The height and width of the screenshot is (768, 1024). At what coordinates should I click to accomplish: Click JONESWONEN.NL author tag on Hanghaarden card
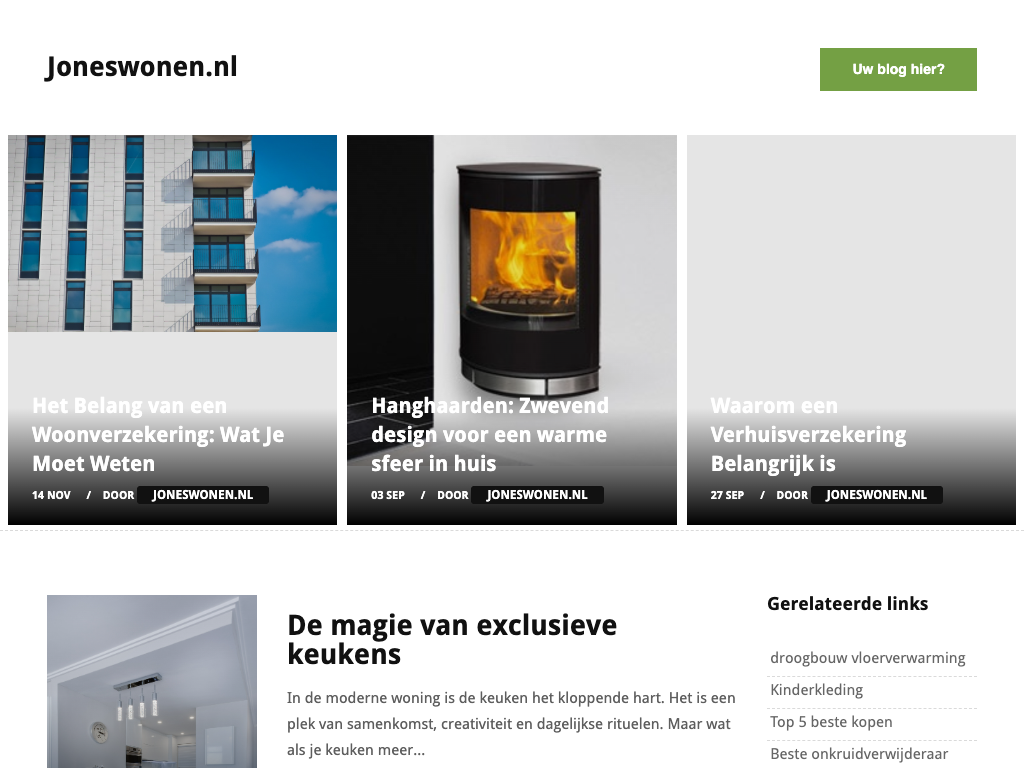pyautogui.click(x=537, y=495)
